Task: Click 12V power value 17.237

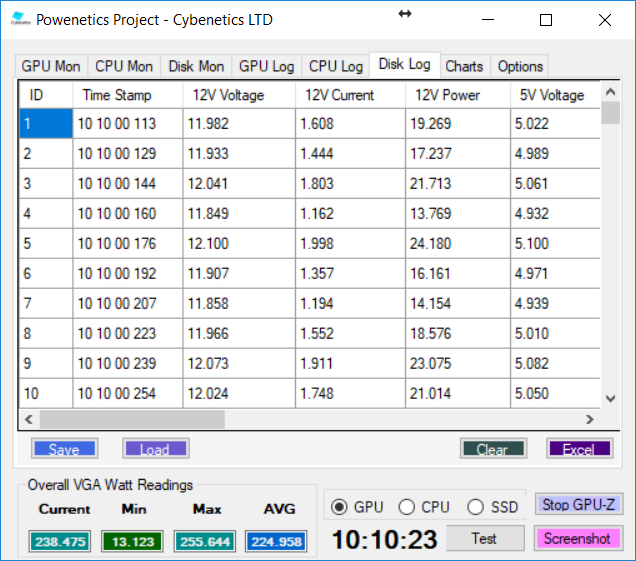Action: 458,153
